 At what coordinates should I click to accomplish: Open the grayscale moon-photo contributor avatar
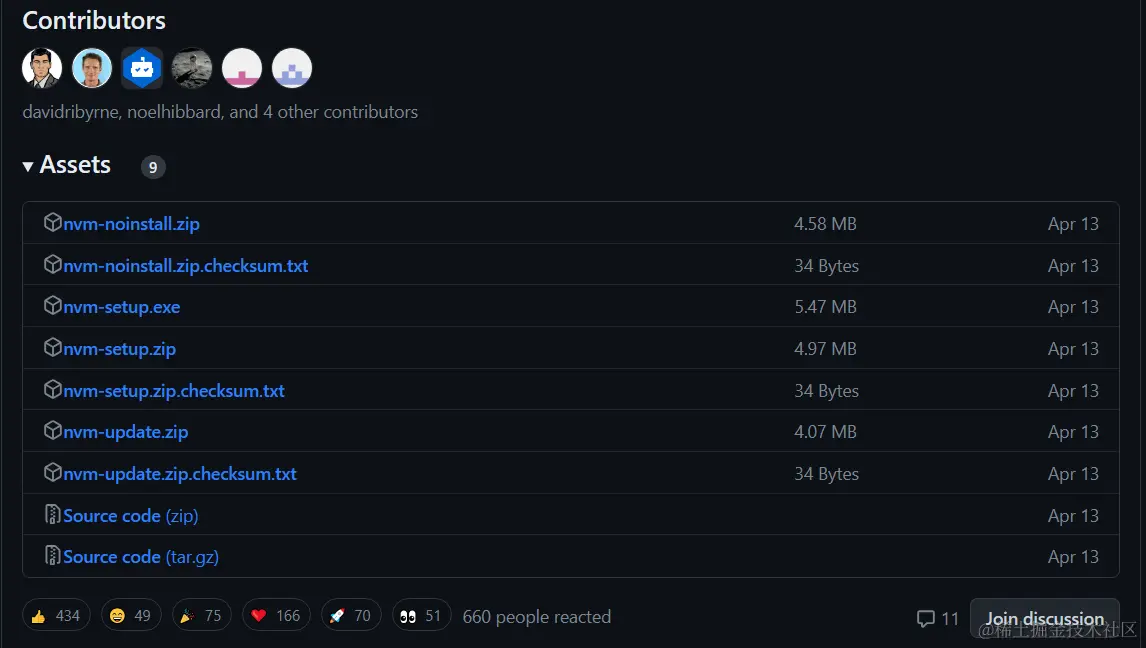pyautogui.click(x=191, y=68)
